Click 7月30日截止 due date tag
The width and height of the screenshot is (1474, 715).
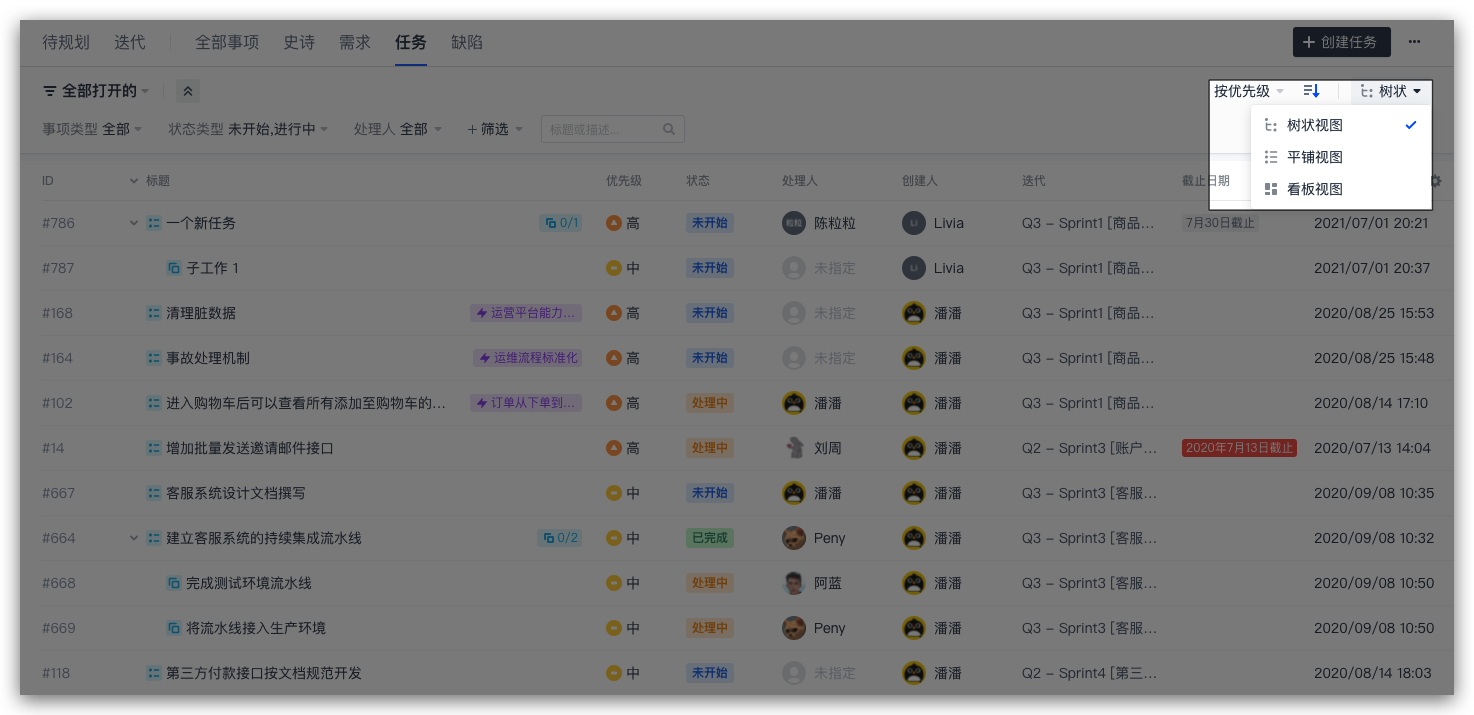coord(1220,223)
